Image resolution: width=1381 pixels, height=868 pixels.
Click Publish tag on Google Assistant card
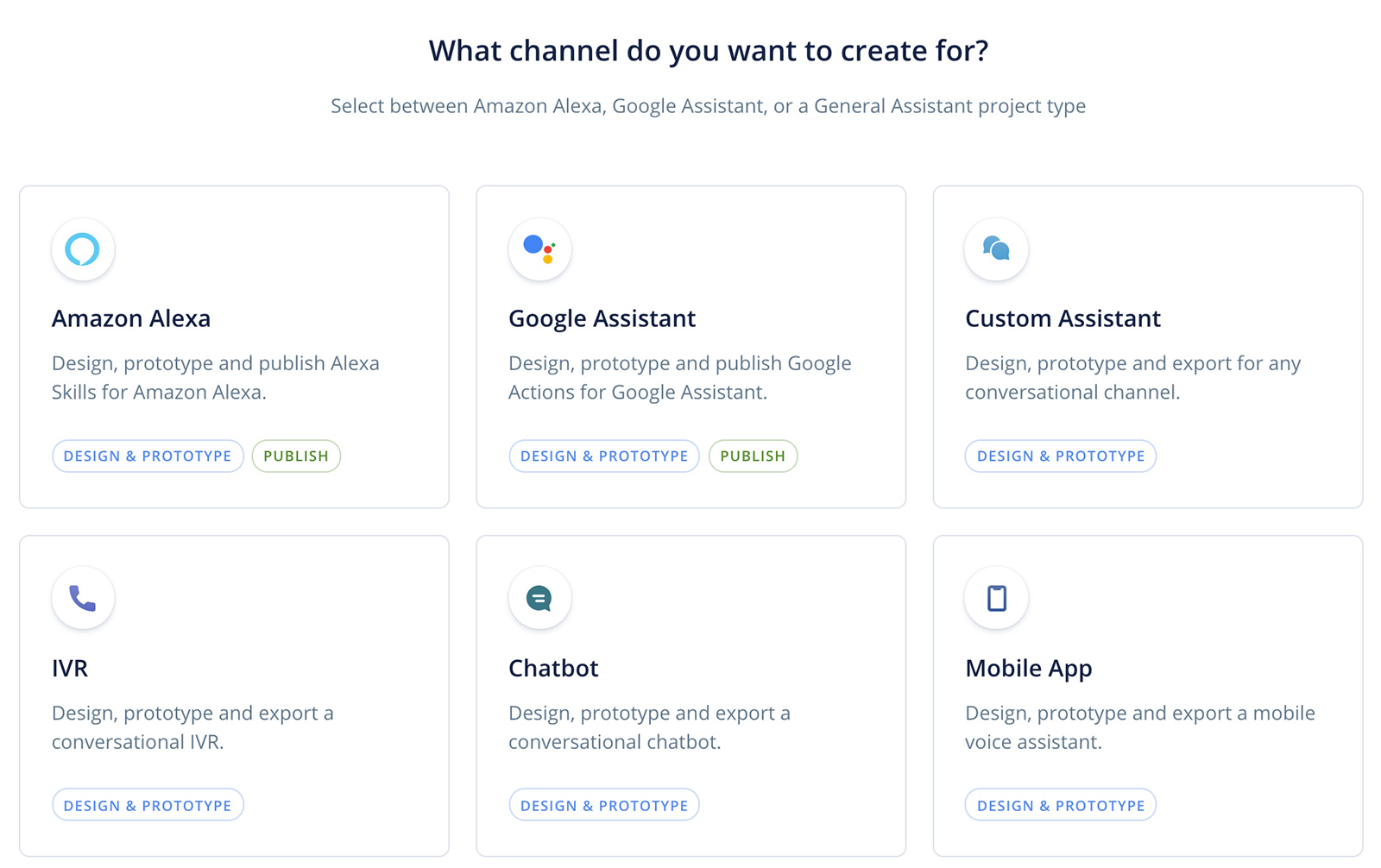[x=753, y=456]
